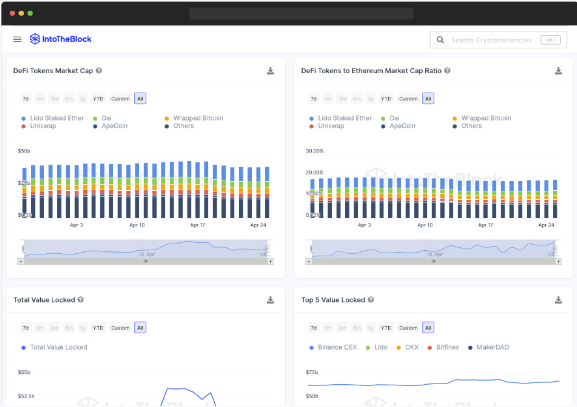Click right scroll arrow under Market Cap navigator
Image resolution: width=577 pixels, height=407 pixels.
click(270, 261)
